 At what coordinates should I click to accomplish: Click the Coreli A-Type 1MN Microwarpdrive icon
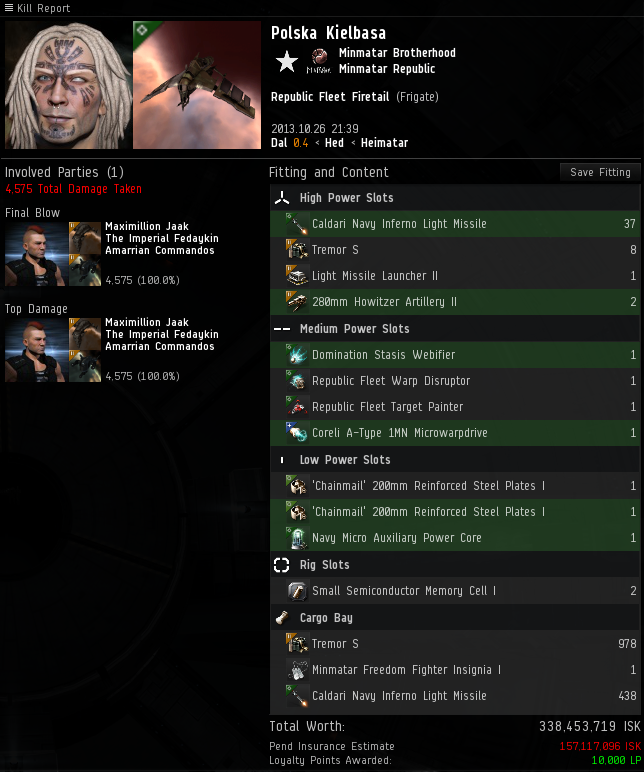pos(297,433)
